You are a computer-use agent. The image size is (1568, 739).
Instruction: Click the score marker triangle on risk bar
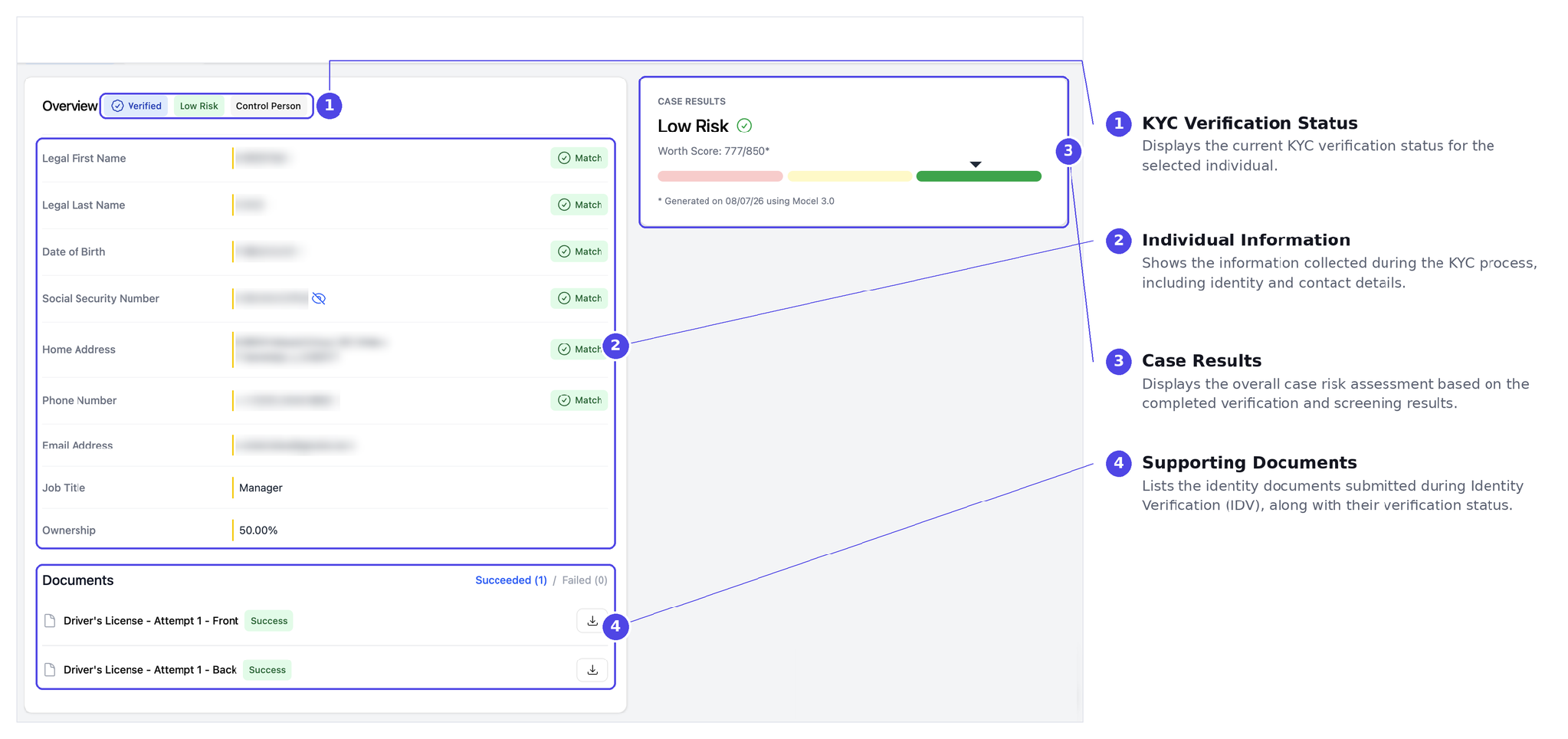(976, 164)
